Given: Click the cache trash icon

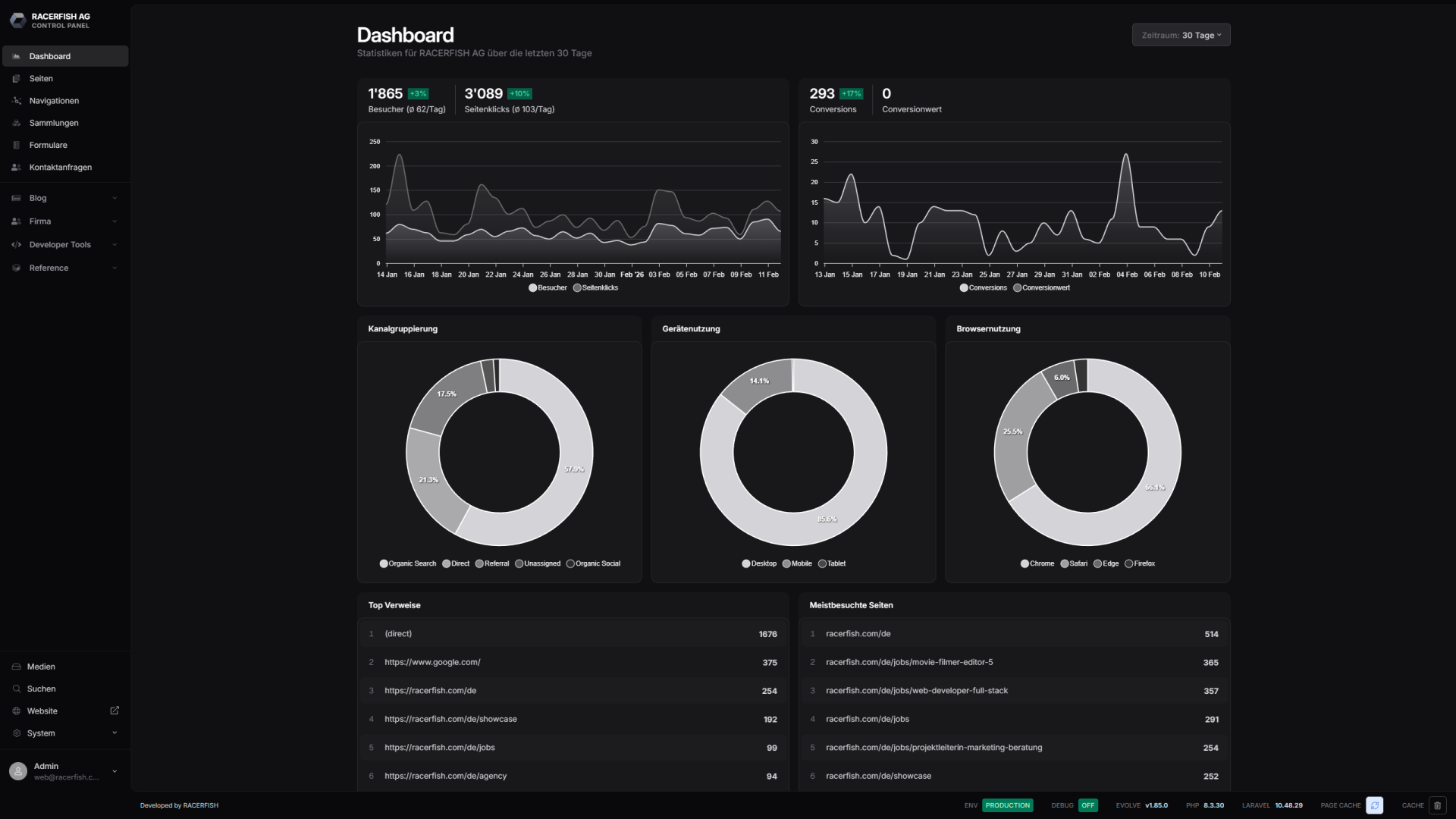Looking at the screenshot, I should (1437, 805).
